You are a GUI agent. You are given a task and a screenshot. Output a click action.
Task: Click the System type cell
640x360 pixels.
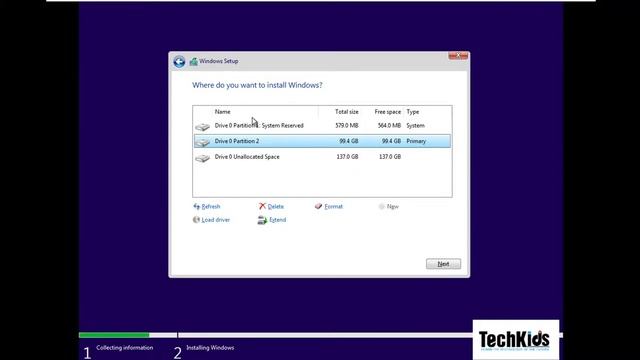tap(416, 126)
